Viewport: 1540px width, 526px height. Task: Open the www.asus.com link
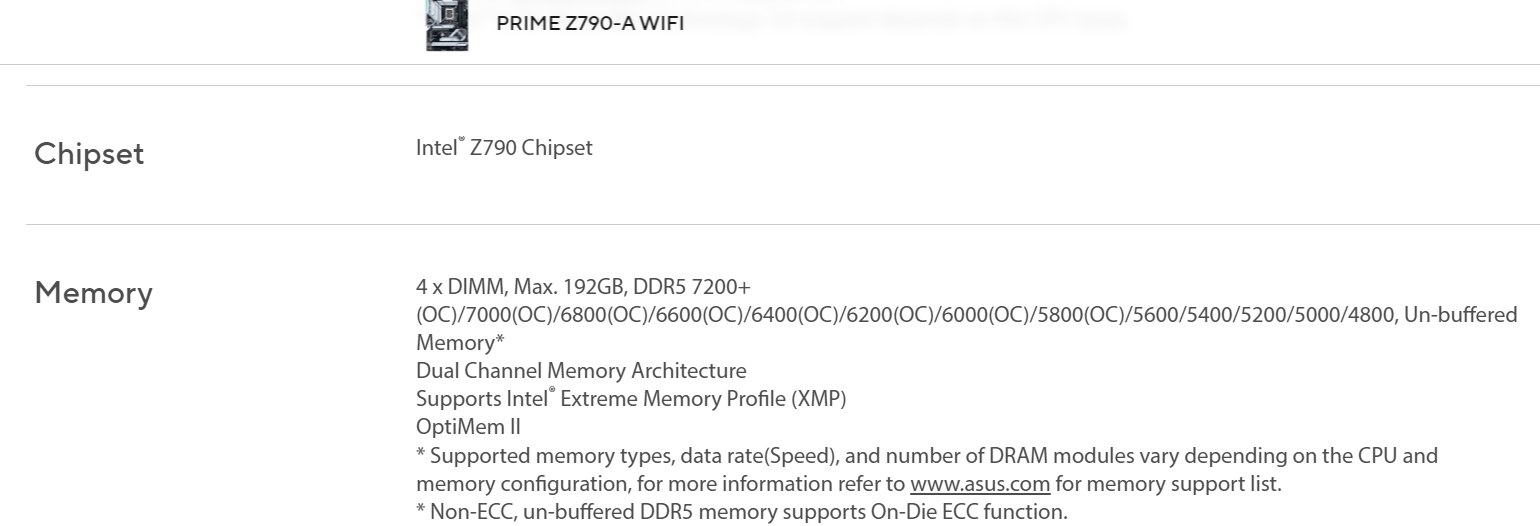click(979, 484)
